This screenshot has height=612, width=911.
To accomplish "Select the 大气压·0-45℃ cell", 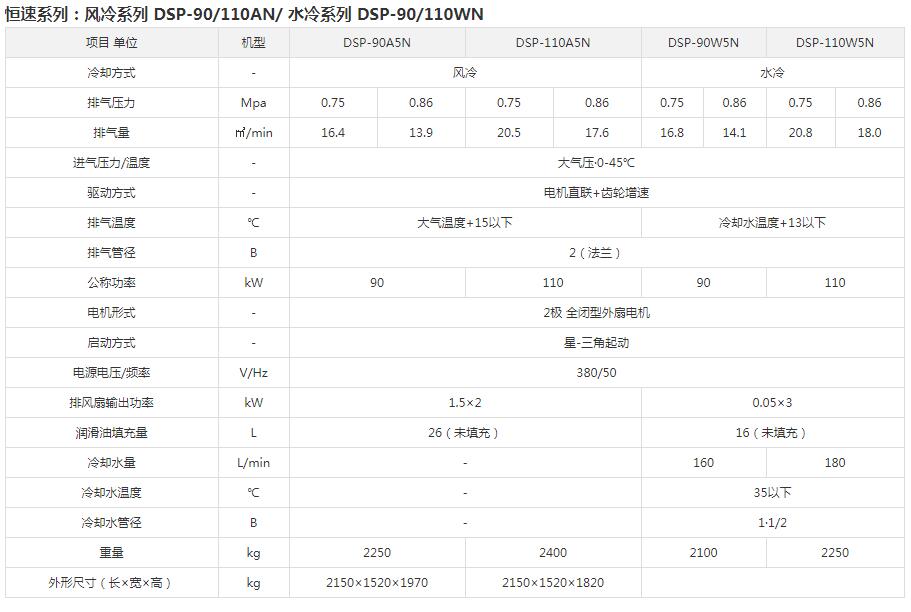I will pos(596,163).
